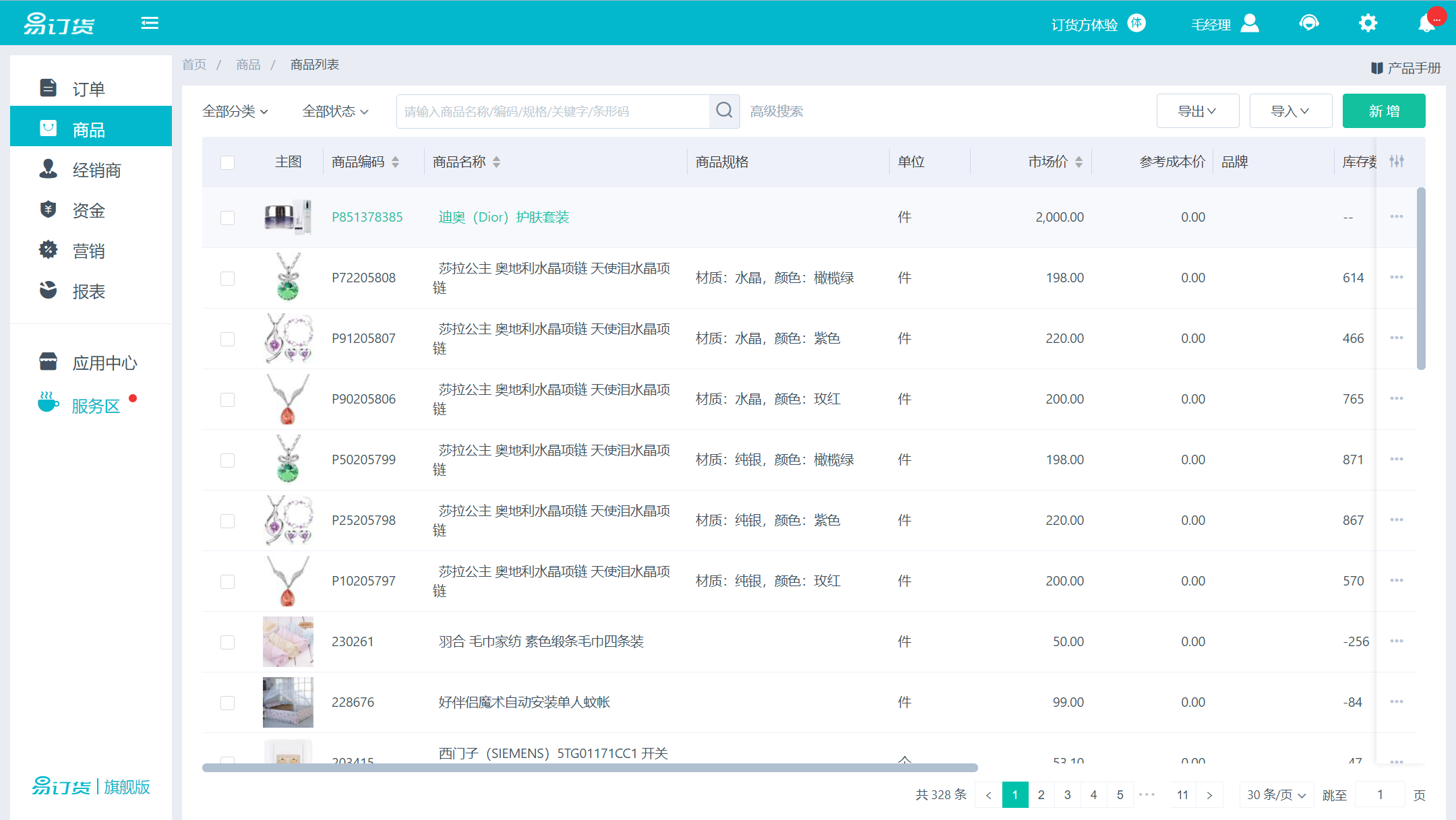Check the P72205808 row checkbox
This screenshot has width=1456, height=820.
[x=228, y=278]
